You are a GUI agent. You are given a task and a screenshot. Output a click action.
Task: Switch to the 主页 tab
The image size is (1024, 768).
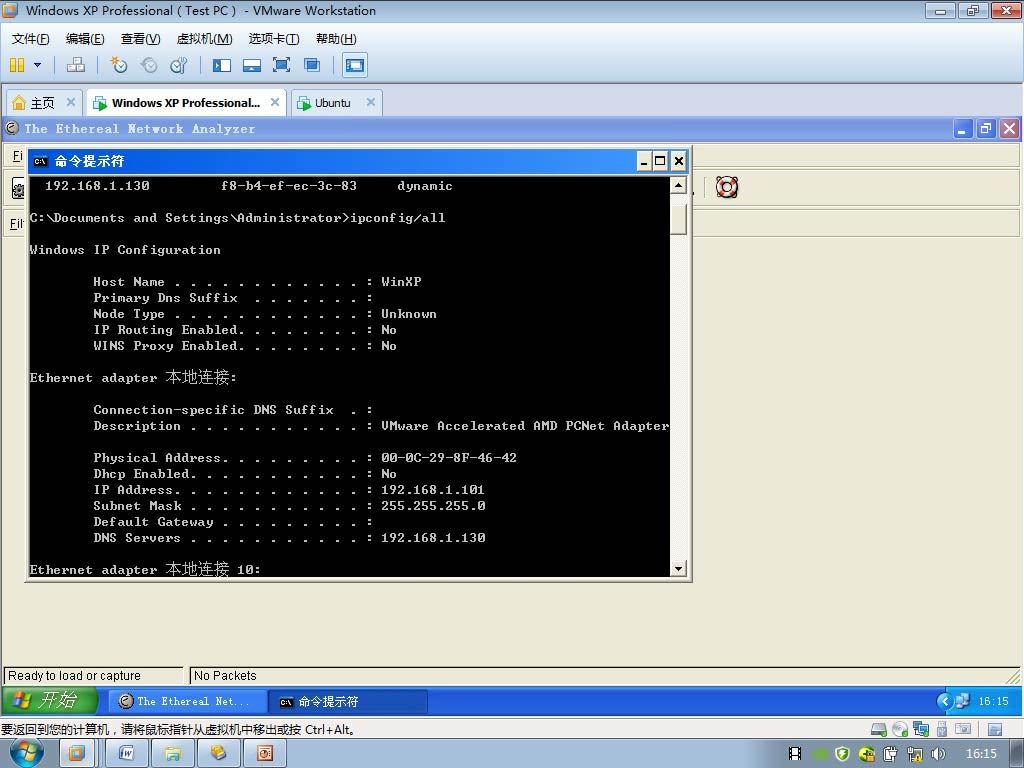click(x=42, y=103)
